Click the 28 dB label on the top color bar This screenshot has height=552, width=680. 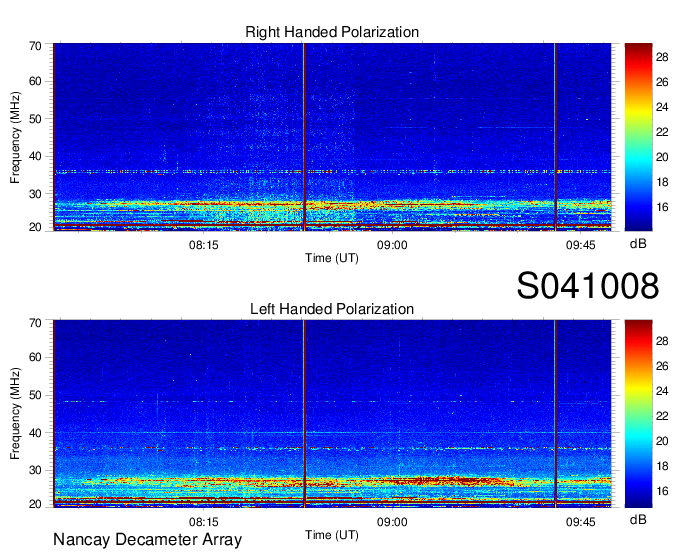(x=662, y=57)
